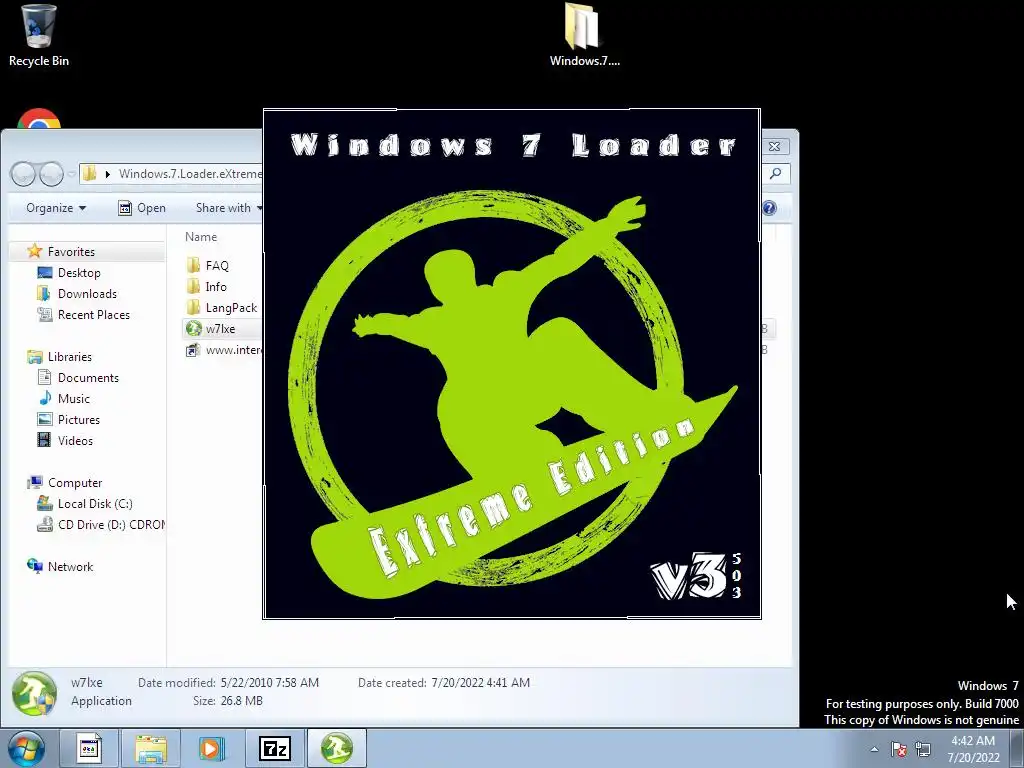1024x768 pixels.
Task: Click the Windows Start orb
Action: pyautogui.click(x=25, y=748)
